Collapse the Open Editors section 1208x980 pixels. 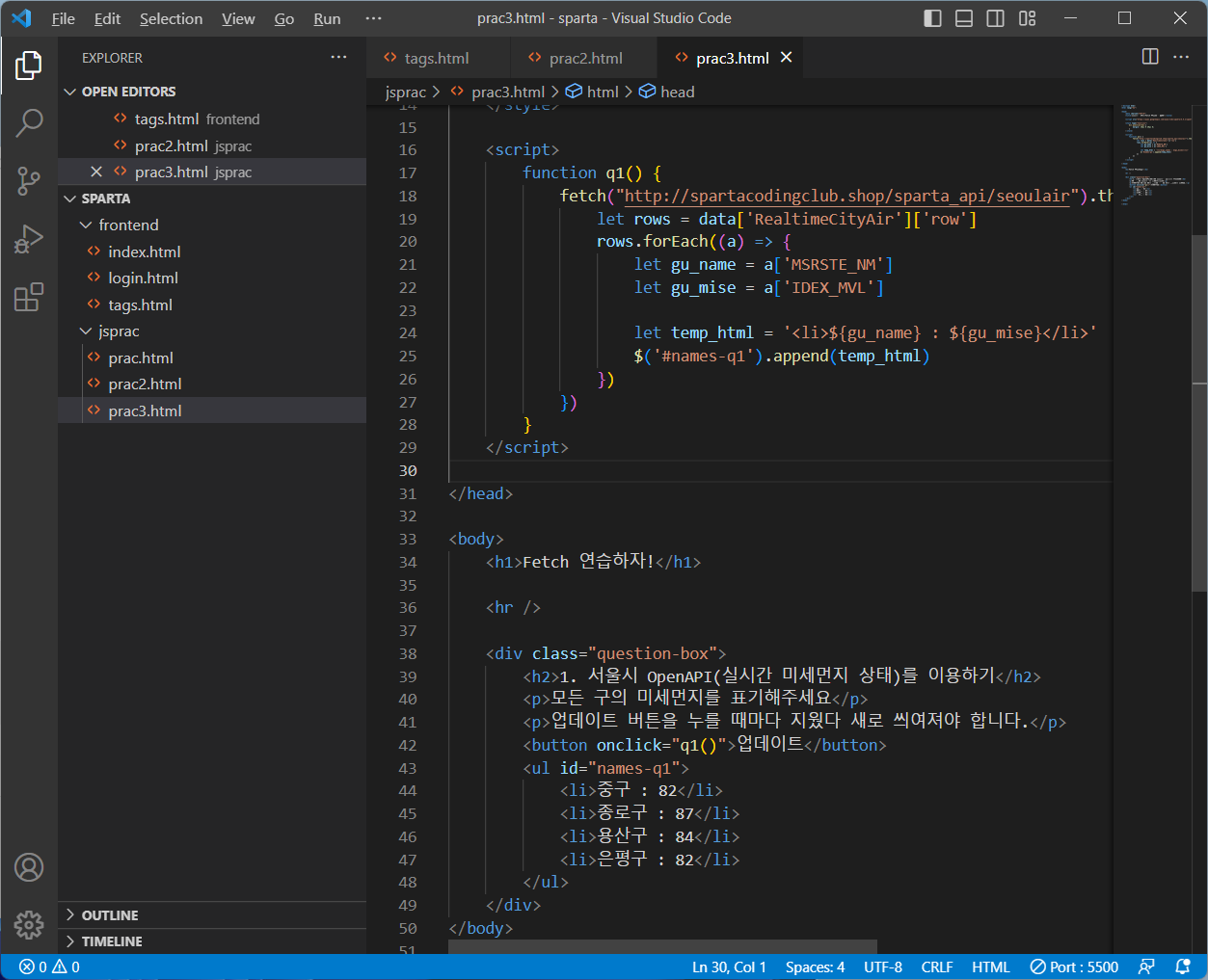(x=213, y=92)
